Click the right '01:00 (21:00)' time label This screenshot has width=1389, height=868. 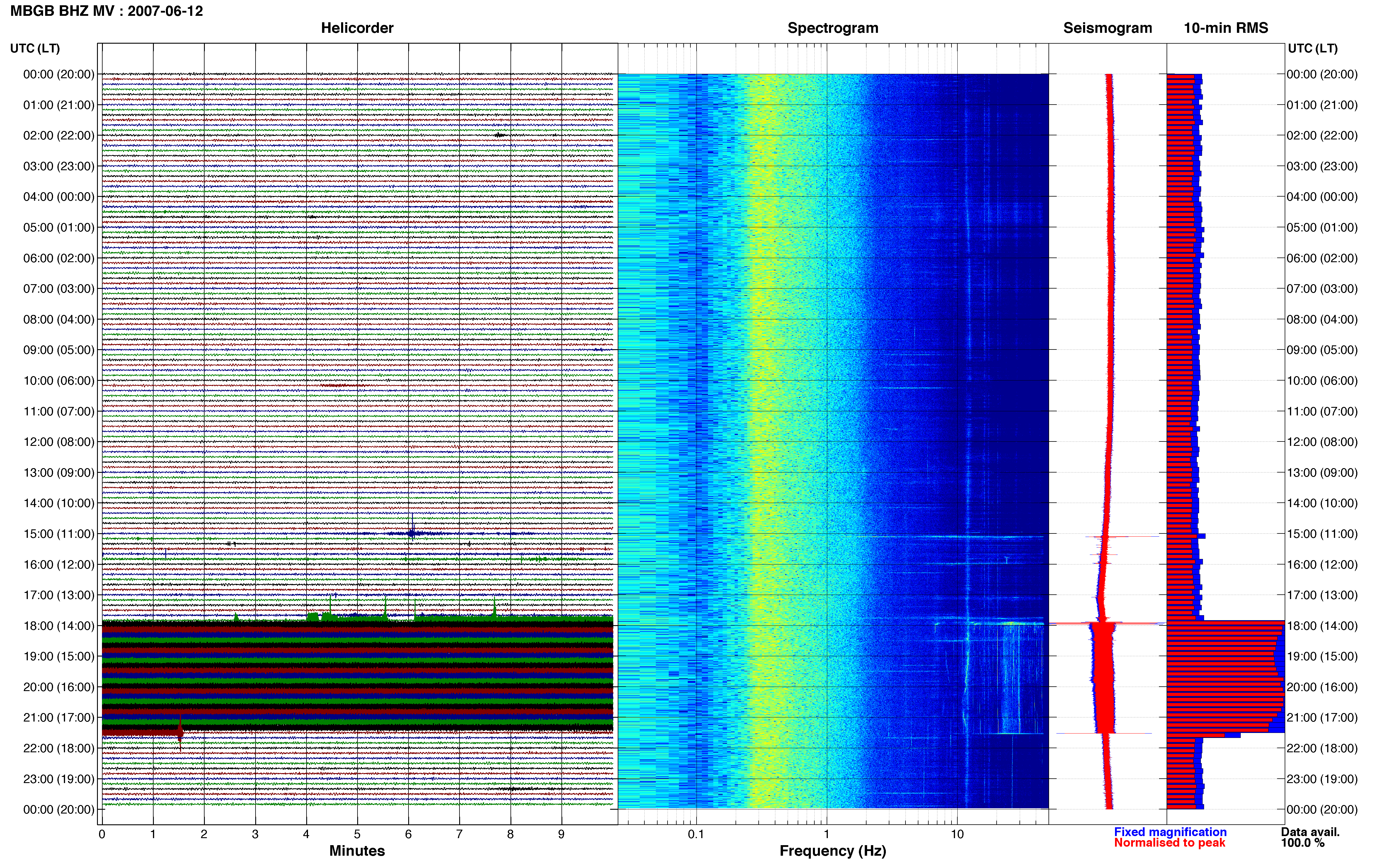pyautogui.click(x=1322, y=105)
